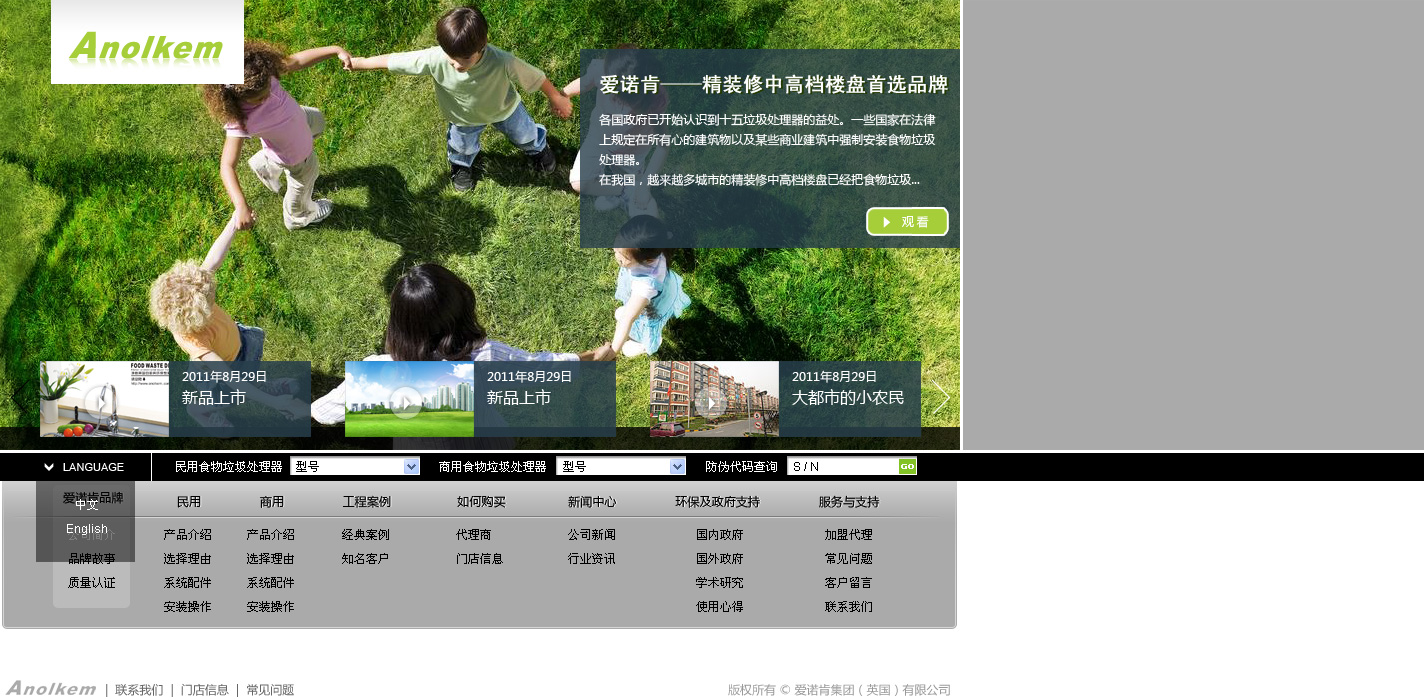Viewport: 1424px width, 700px height.
Task: Click the 新品上市 title beside the faucet thumbnail
Action: 214,398
